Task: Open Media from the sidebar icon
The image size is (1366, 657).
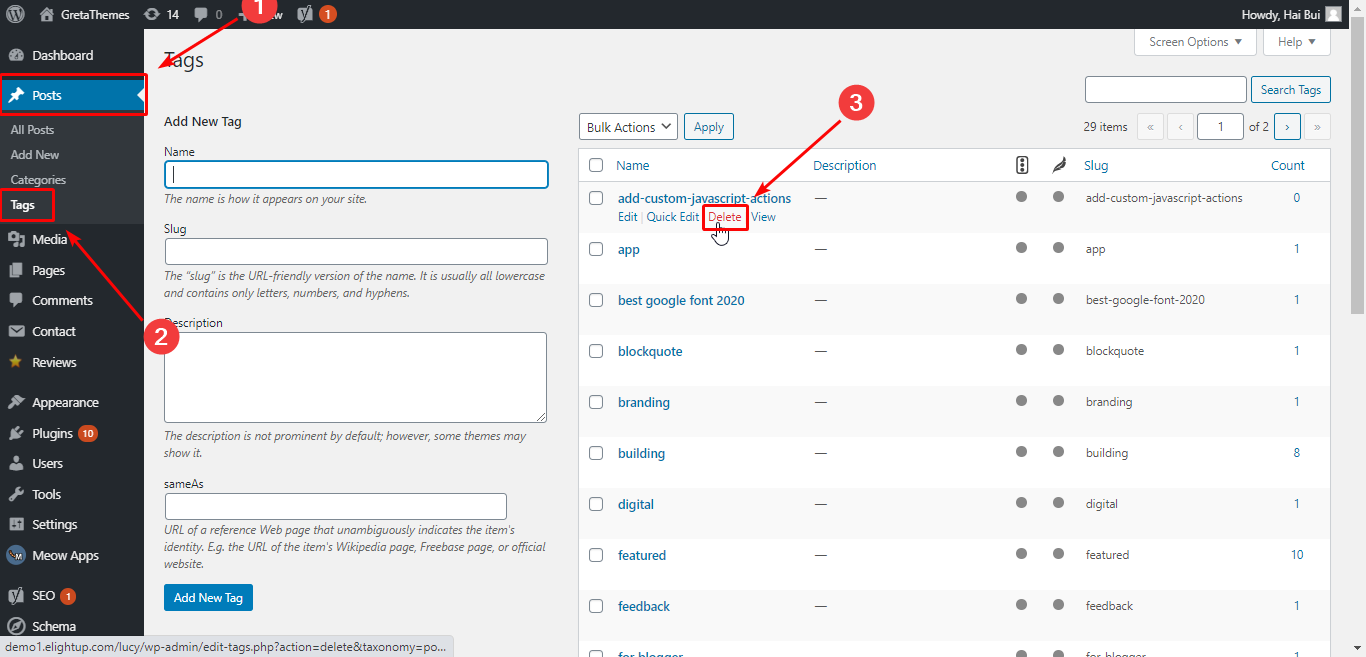Action: [16, 240]
